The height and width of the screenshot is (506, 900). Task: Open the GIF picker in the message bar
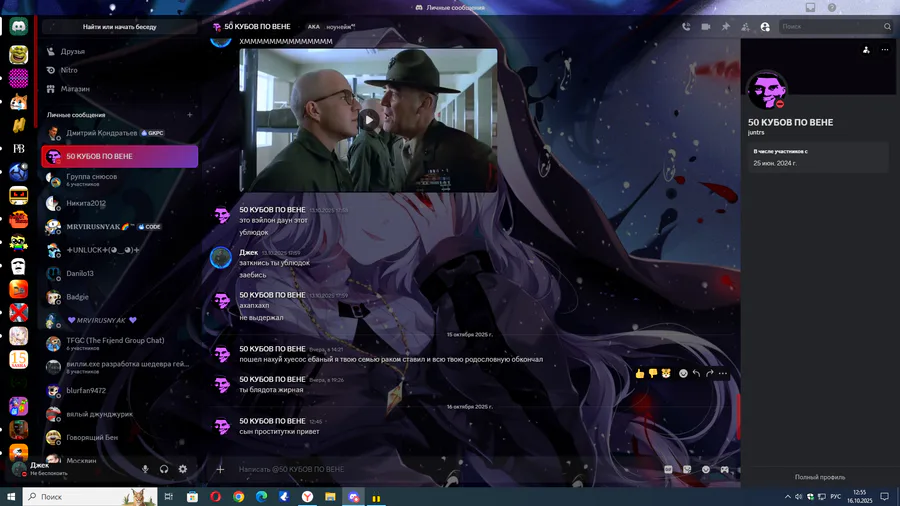click(x=668, y=469)
